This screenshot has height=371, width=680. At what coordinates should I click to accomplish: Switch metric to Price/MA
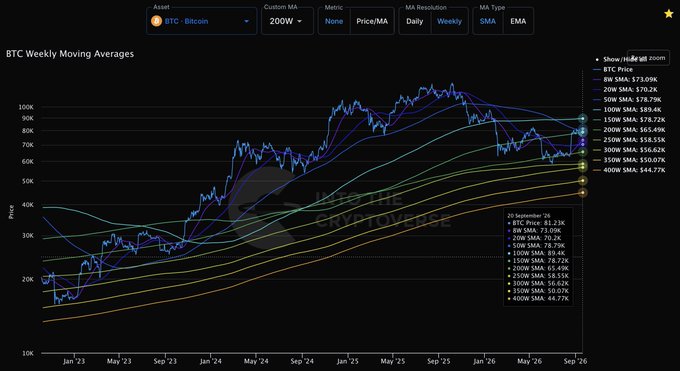[372, 21]
